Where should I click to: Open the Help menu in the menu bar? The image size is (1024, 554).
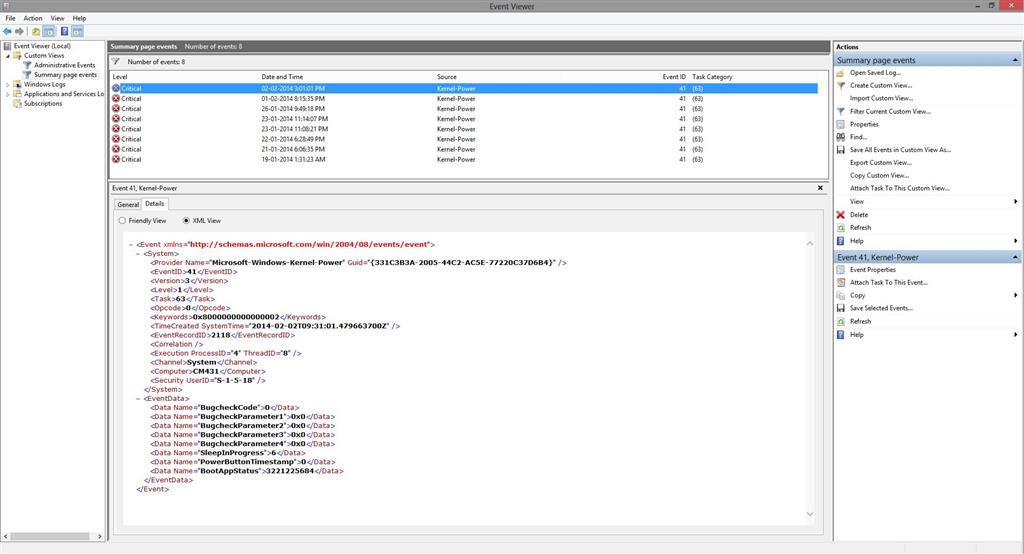[79, 18]
